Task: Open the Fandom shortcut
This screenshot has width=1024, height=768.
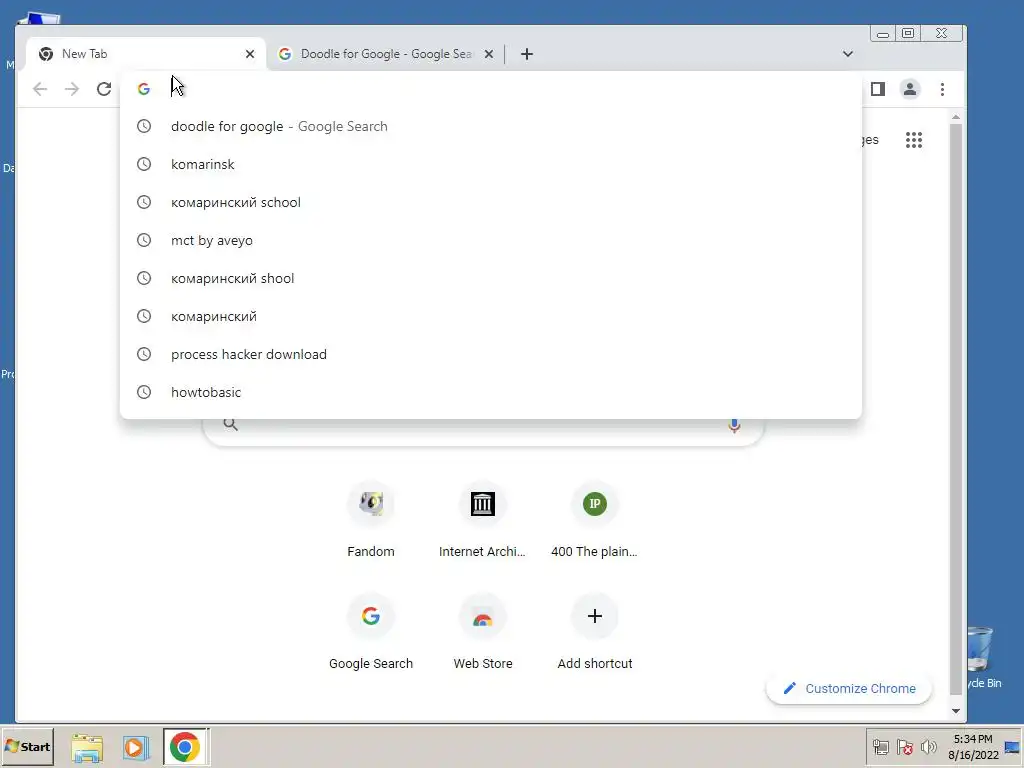Action: 371,520
